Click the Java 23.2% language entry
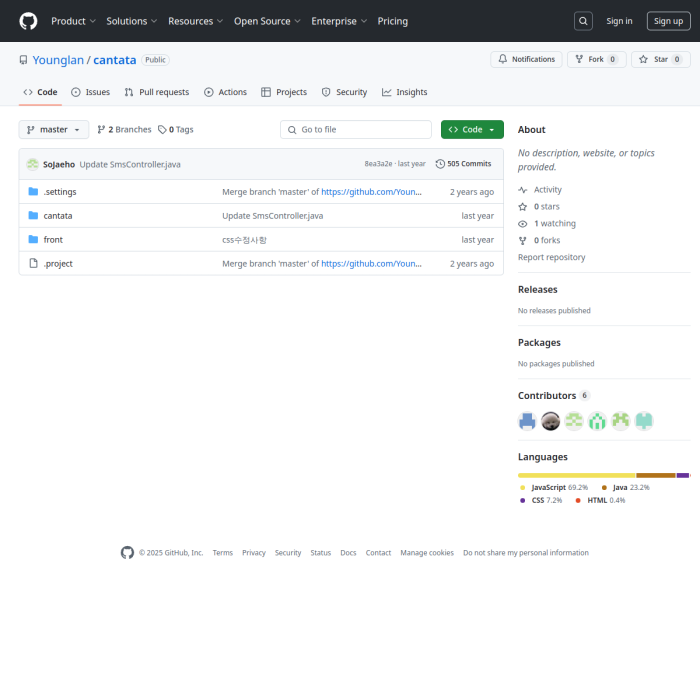The image size is (700, 700). click(x=625, y=488)
